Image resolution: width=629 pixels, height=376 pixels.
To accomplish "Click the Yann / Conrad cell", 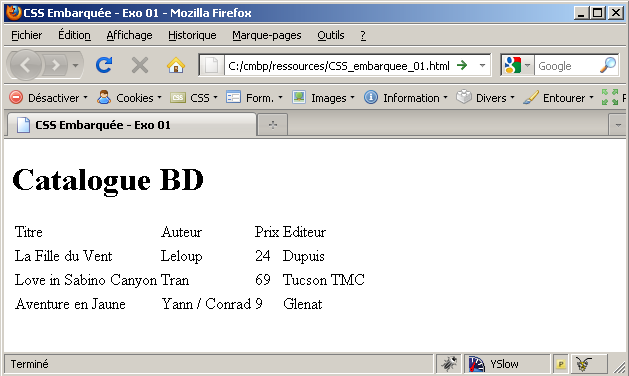I will (x=206, y=304).
